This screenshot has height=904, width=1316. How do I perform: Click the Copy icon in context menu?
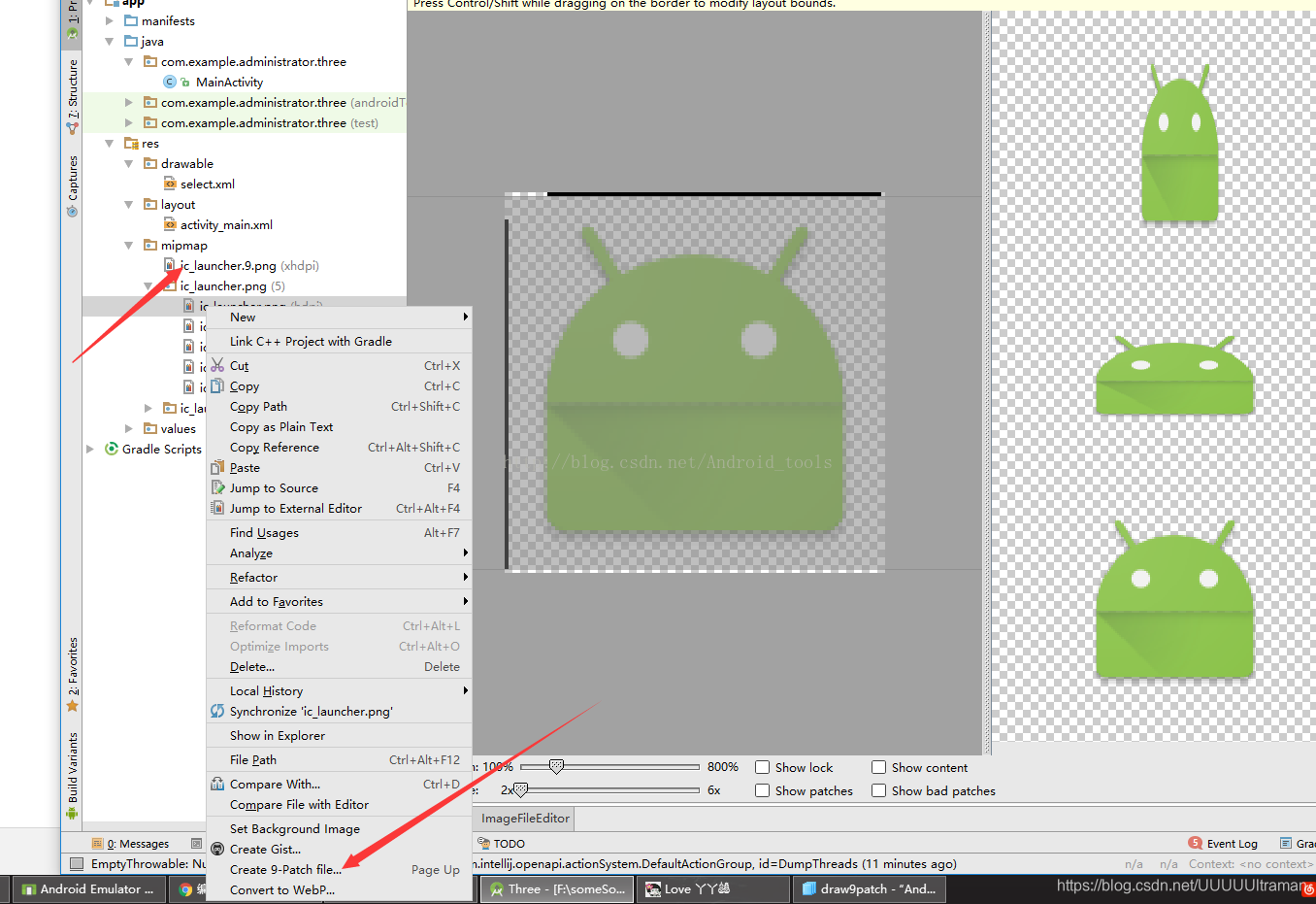[x=217, y=385]
